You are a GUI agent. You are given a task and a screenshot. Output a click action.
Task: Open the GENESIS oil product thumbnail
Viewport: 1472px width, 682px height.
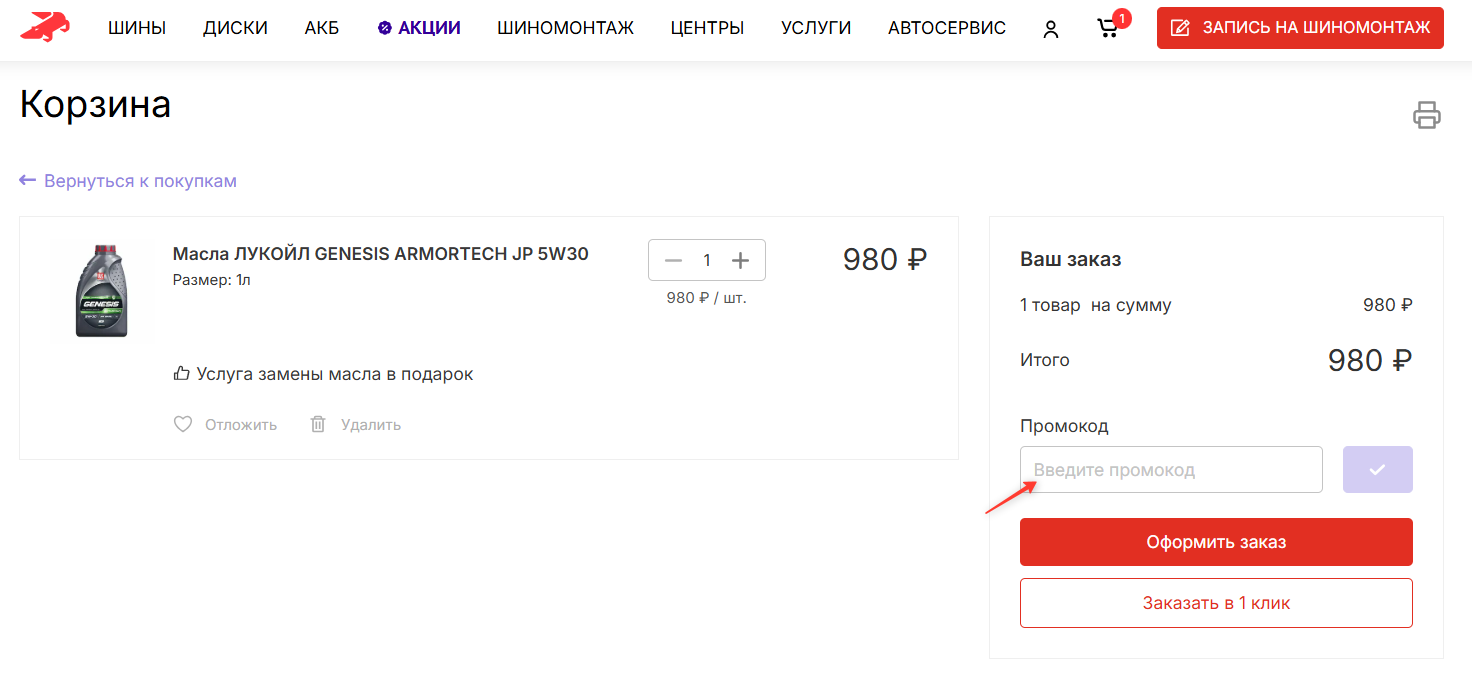[x=101, y=291]
